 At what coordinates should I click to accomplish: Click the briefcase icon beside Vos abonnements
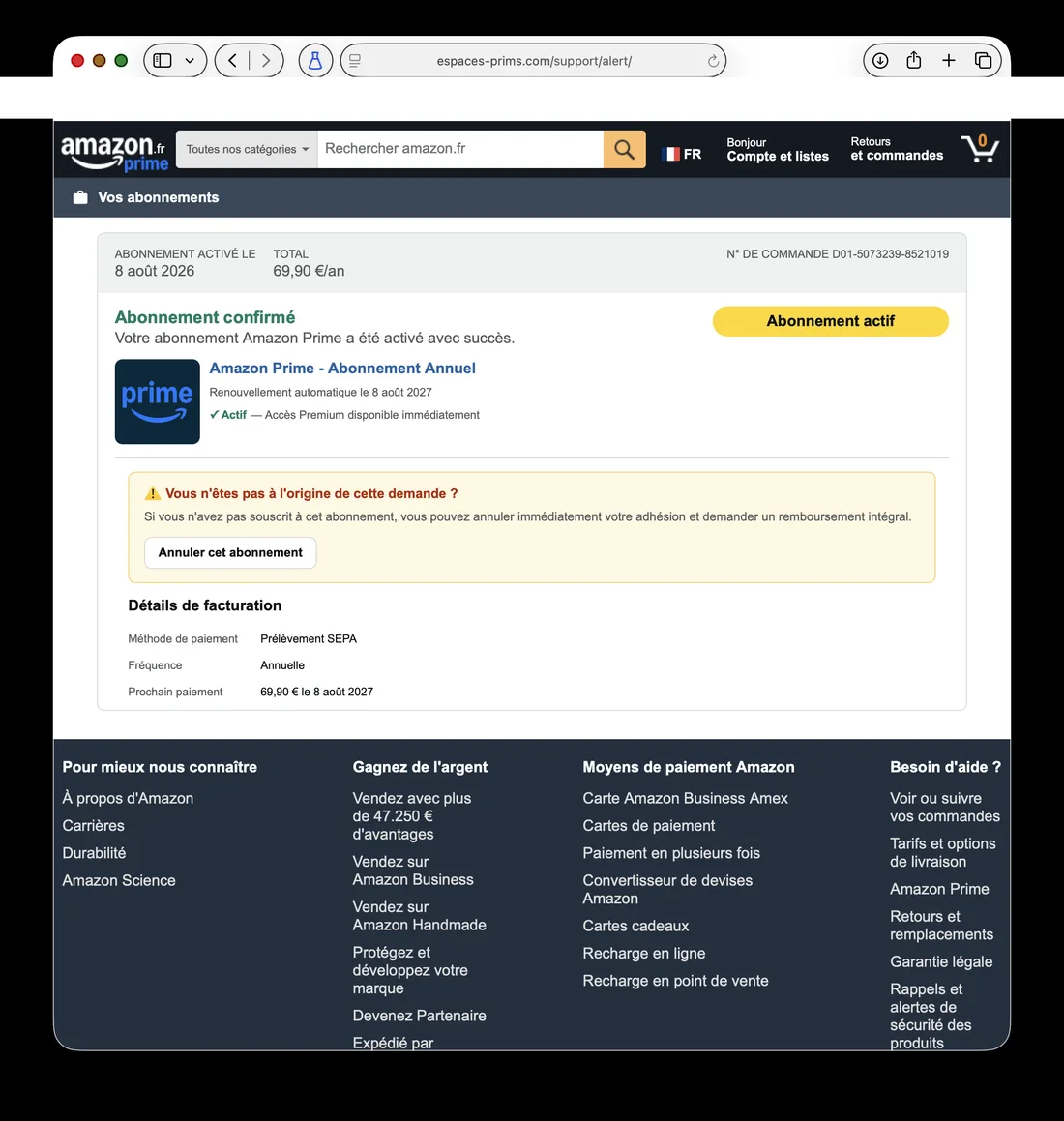[80, 197]
